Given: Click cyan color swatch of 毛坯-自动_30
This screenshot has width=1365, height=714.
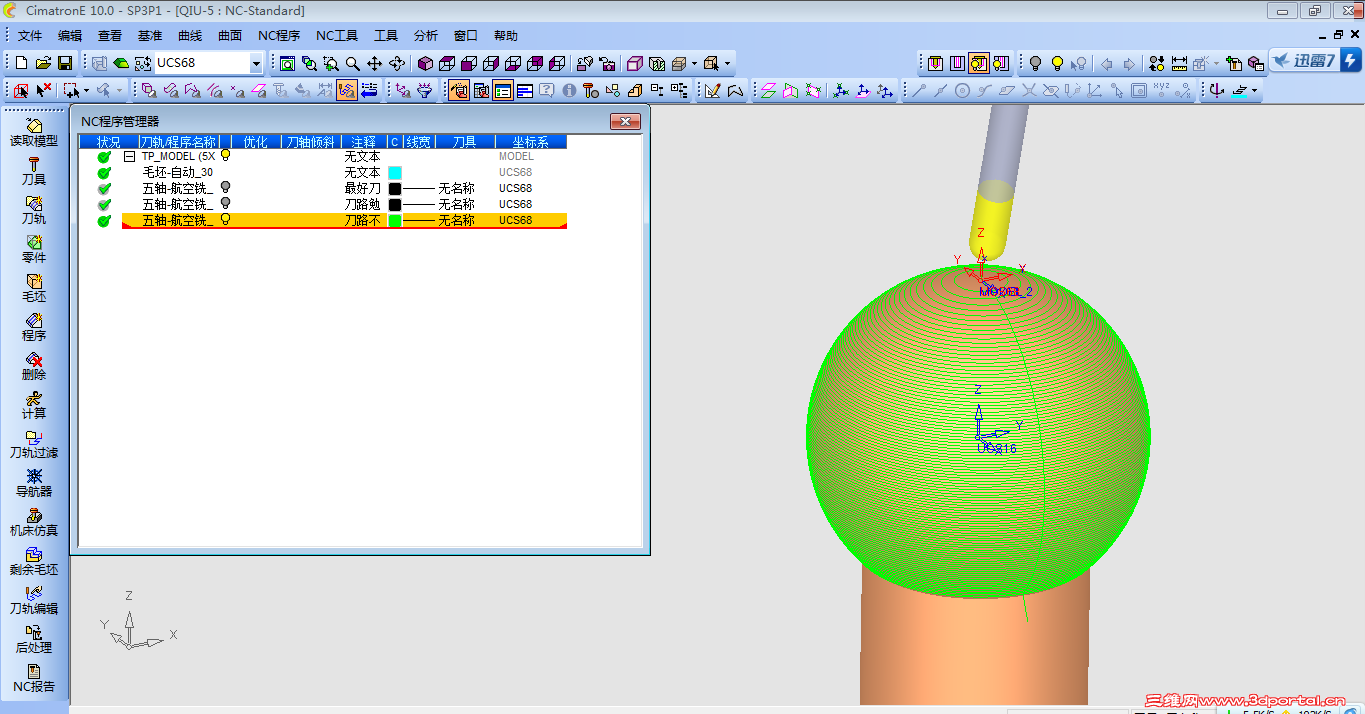Looking at the screenshot, I should tap(395, 172).
